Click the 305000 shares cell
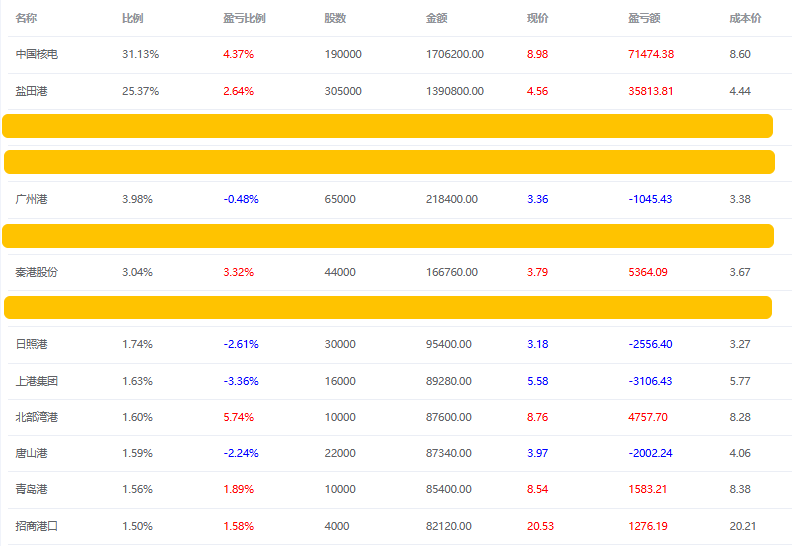Image resolution: width=792 pixels, height=546 pixels. [x=343, y=91]
